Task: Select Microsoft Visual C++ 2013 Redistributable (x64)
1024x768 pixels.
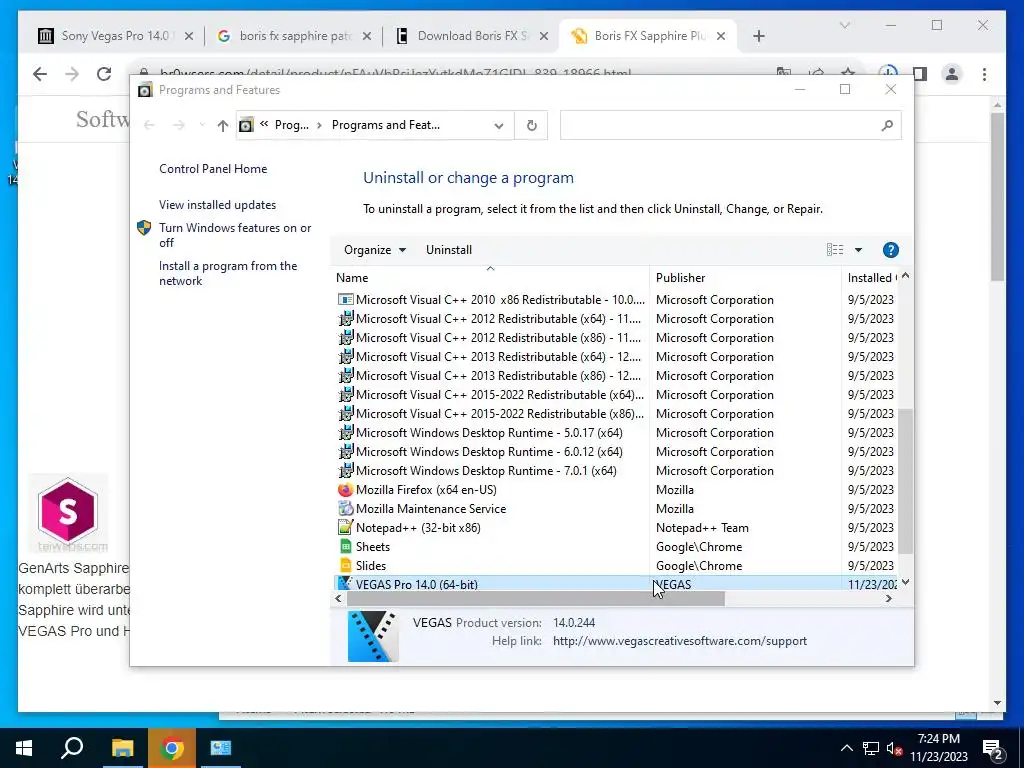Action: pyautogui.click(x=615, y=357)
